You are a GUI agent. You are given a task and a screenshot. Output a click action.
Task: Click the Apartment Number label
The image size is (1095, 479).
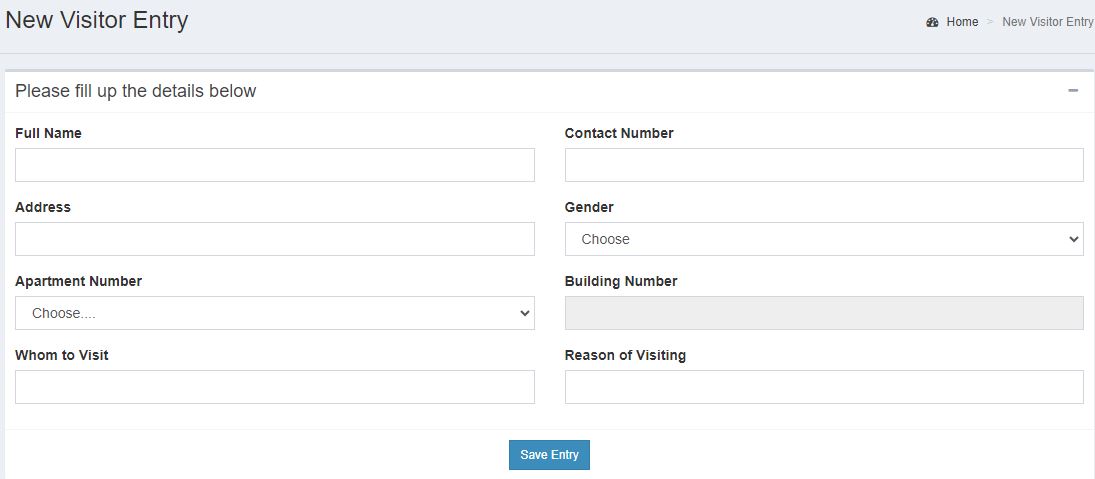pyautogui.click(x=78, y=281)
